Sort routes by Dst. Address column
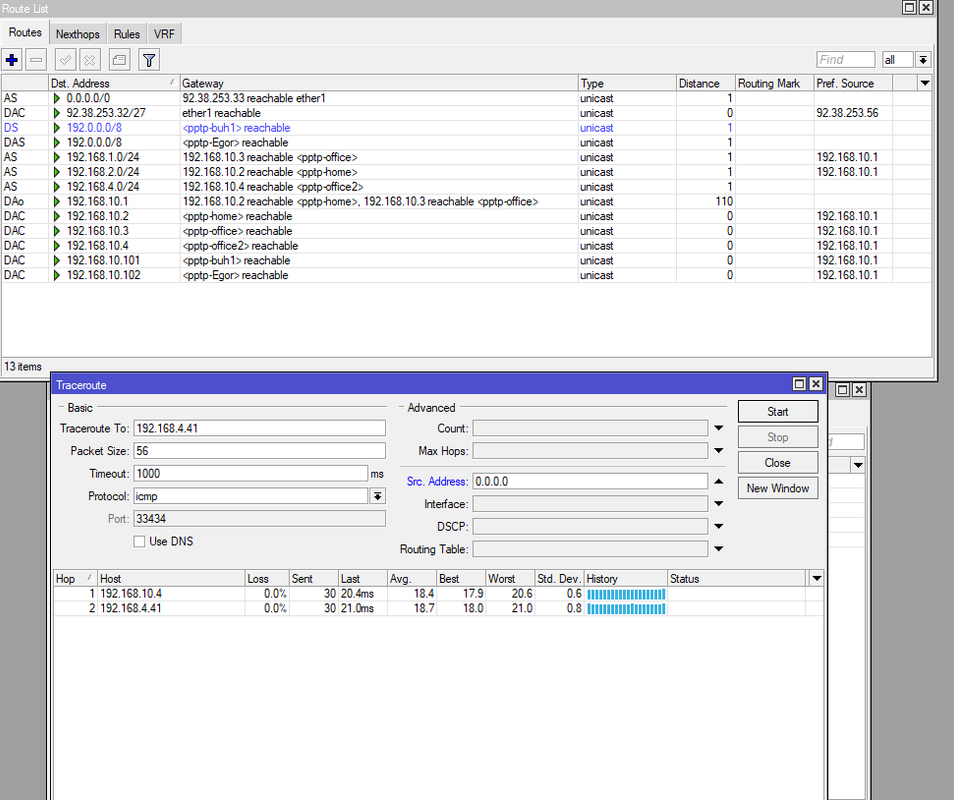The width and height of the screenshot is (954, 800). (x=114, y=83)
